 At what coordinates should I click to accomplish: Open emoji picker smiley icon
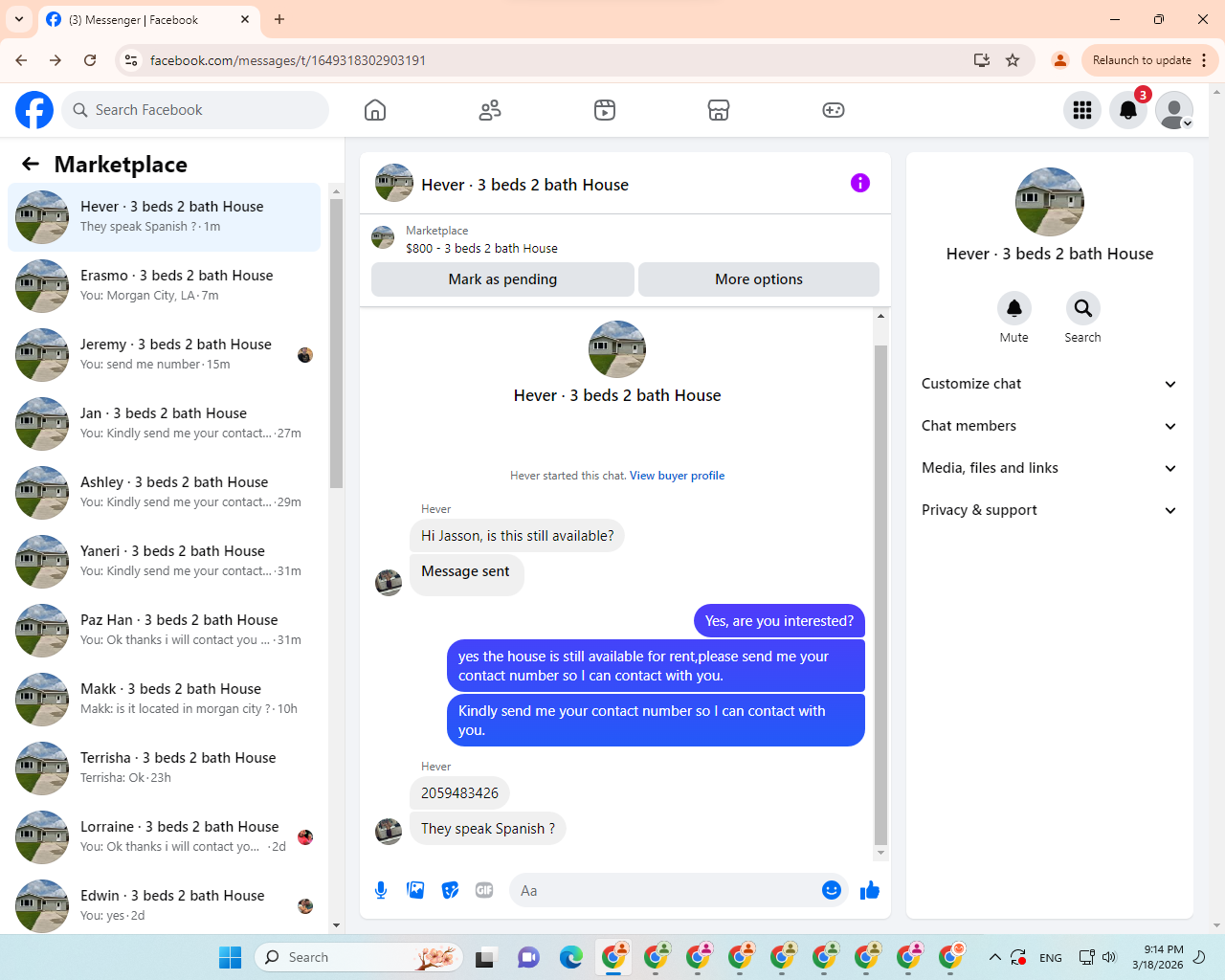tap(832, 890)
